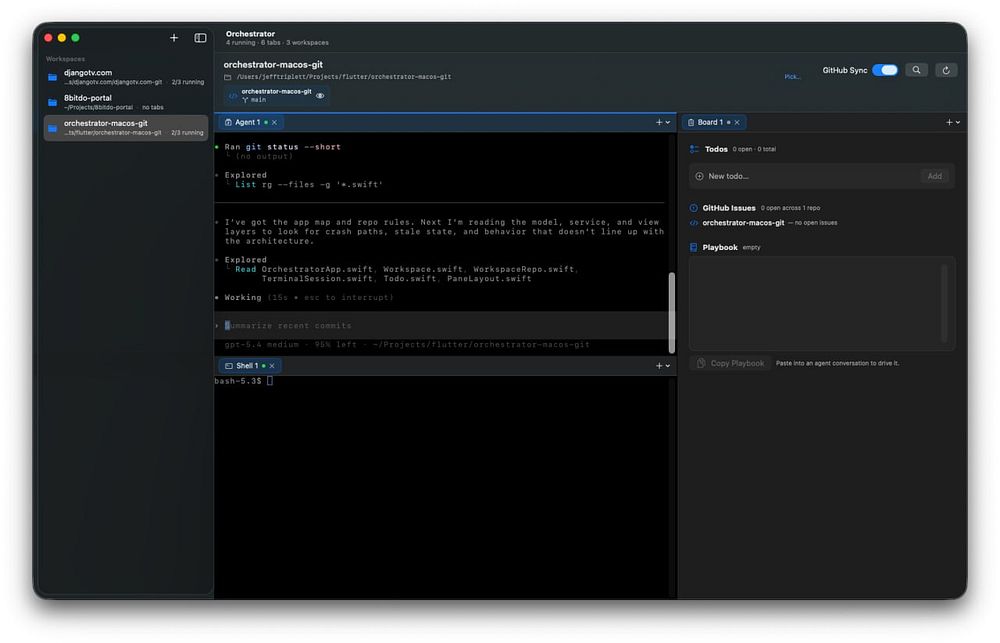Open the Agent pane tab dropdown chevron
The width and height of the screenshot is (1000, 643).
pyautogui.click(x=668, y=122)
